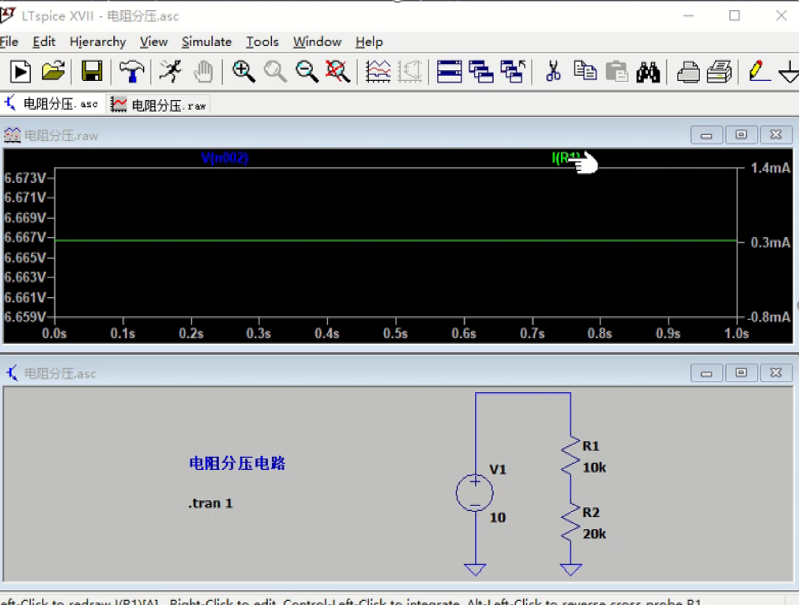Place a Ground symbol from toolbar
This screenshot has height=605, width=799.
coord(789,71)
